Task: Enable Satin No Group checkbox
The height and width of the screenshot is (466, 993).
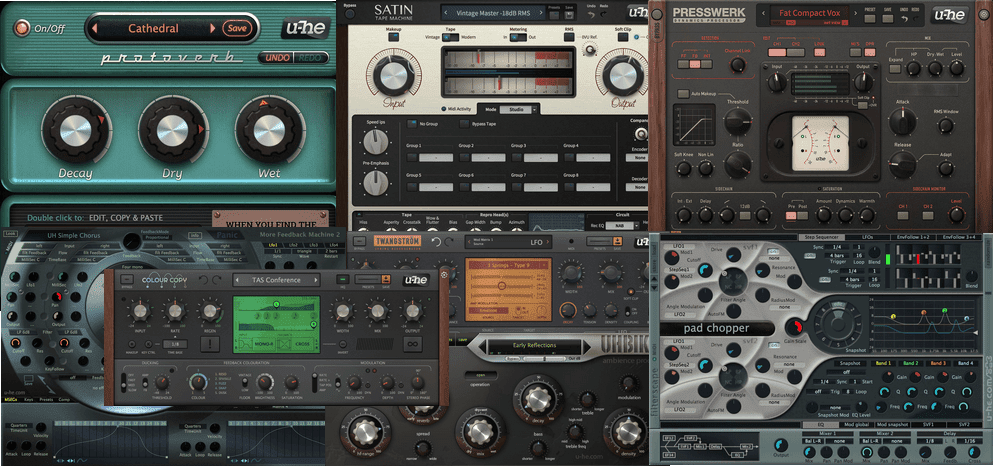Action: [x=412, y=124]
